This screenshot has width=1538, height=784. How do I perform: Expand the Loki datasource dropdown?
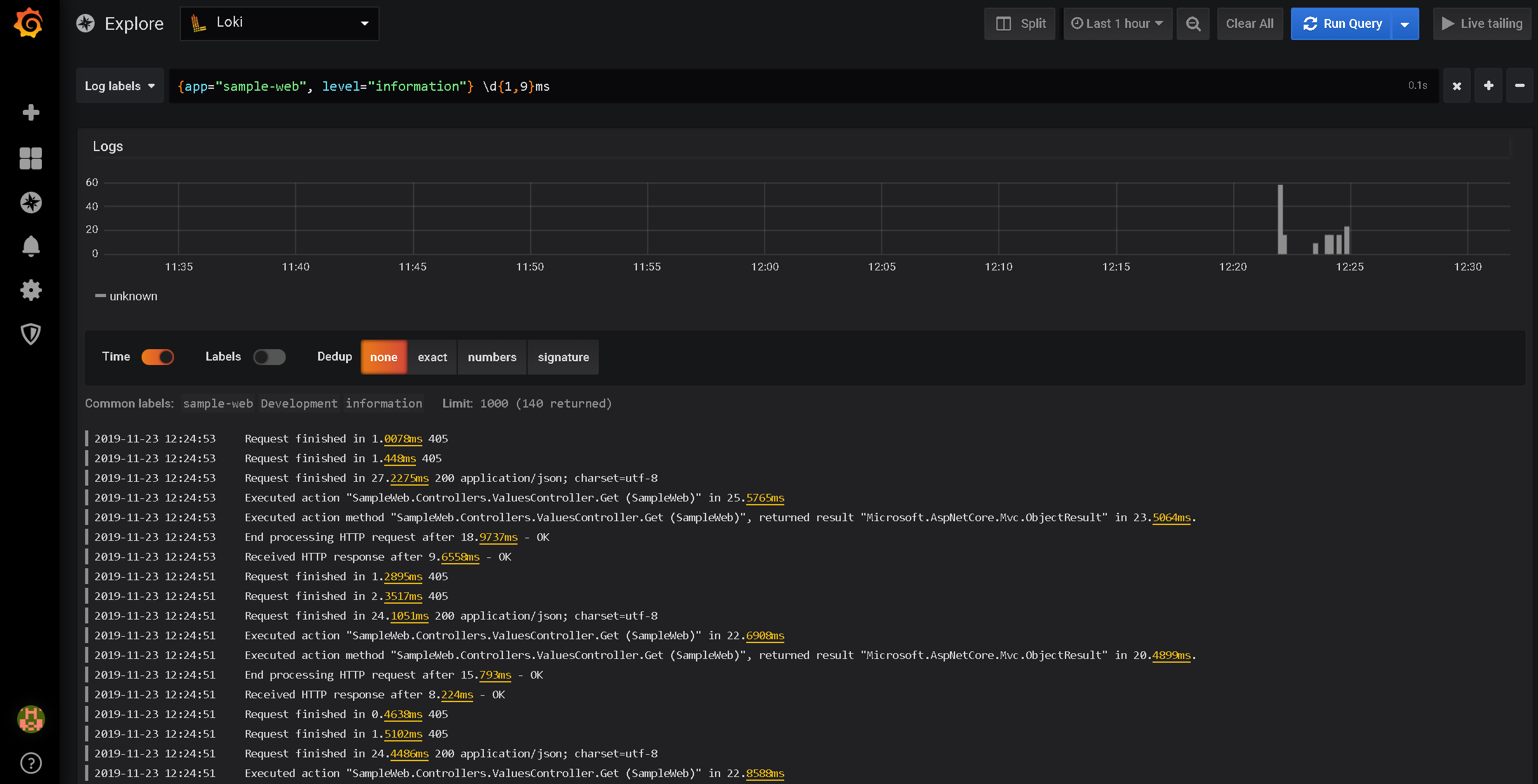[279, 23]
